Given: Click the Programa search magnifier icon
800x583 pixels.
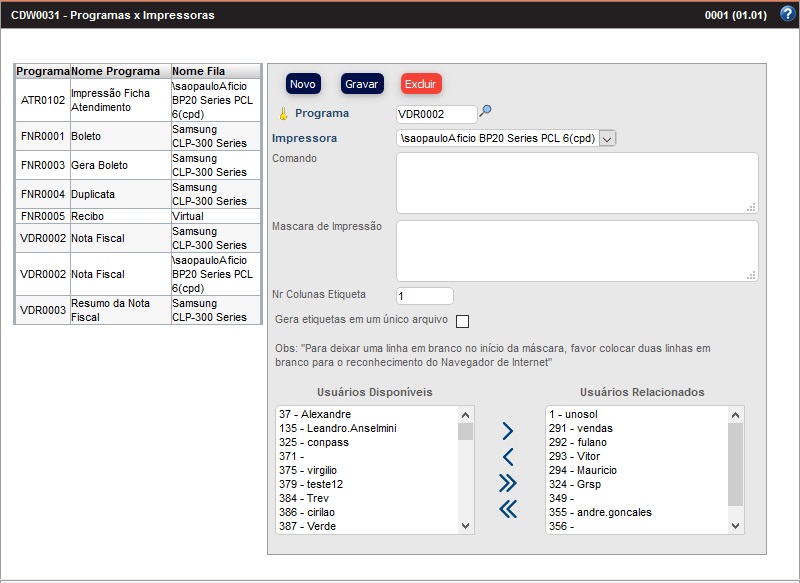Looking at the screenshot, I should click(486, 112).
